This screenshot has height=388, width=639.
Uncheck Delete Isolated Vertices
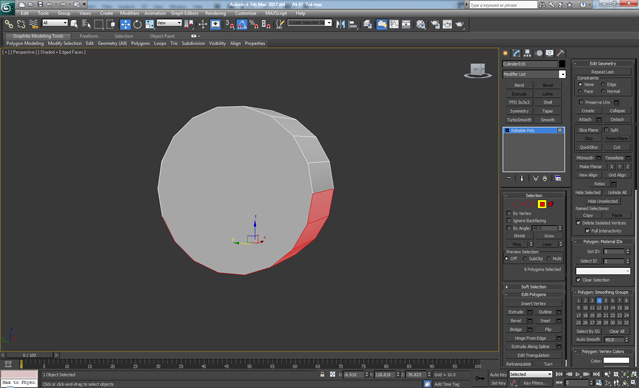[578, 223]
